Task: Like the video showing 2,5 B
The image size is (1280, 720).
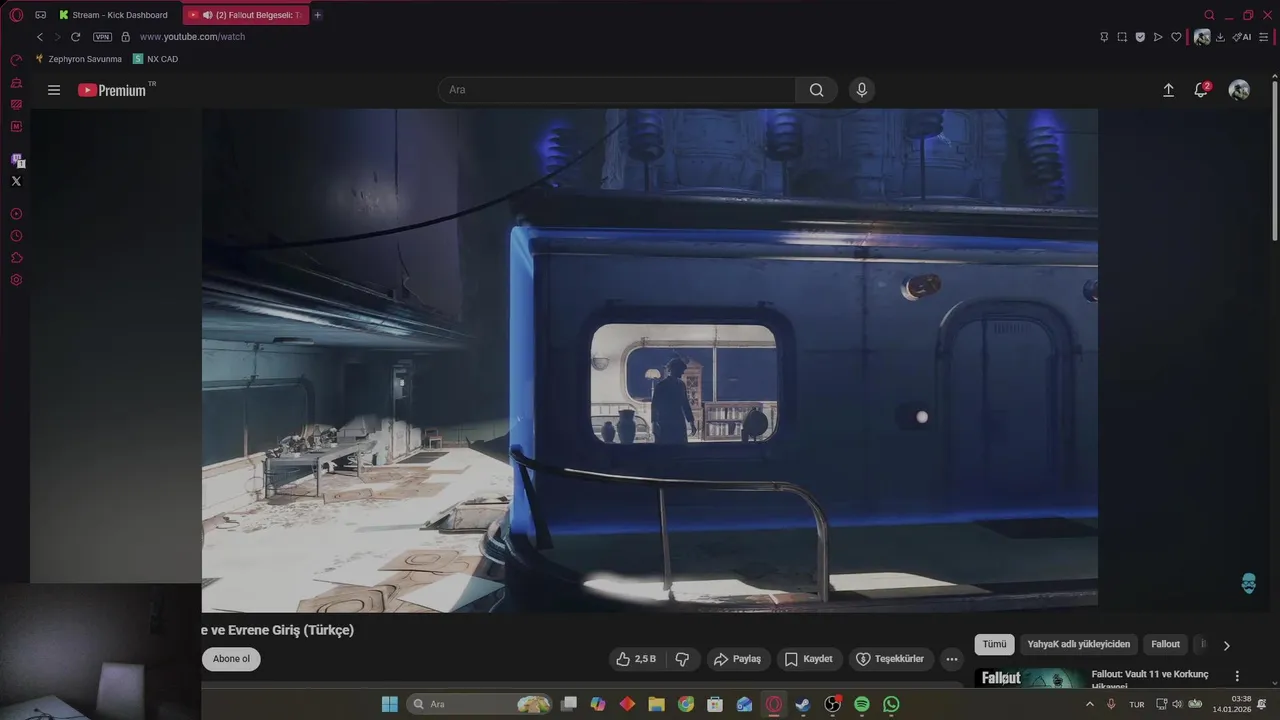Action: (x=636, y=659)
